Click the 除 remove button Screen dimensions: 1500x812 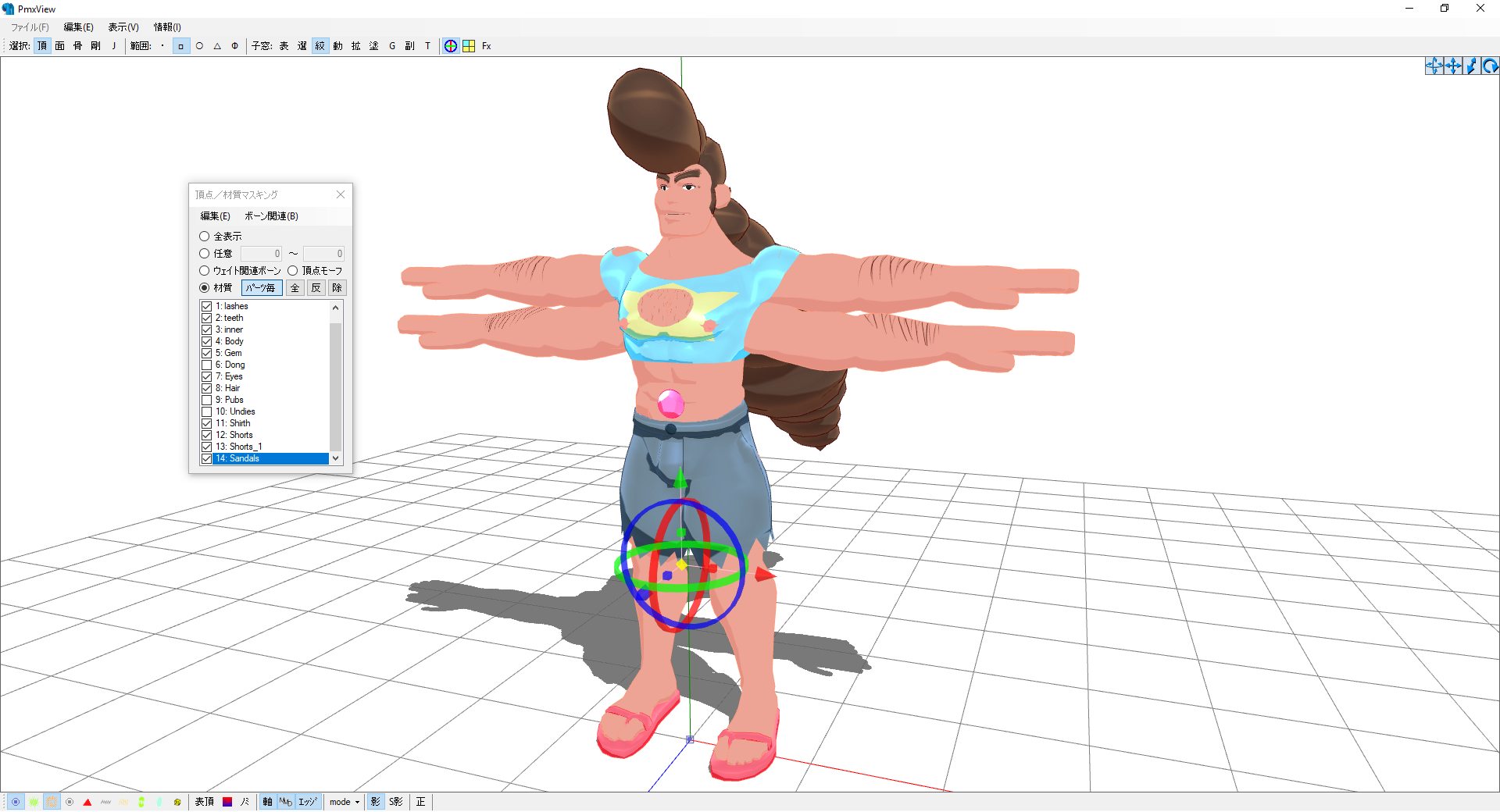337,288
